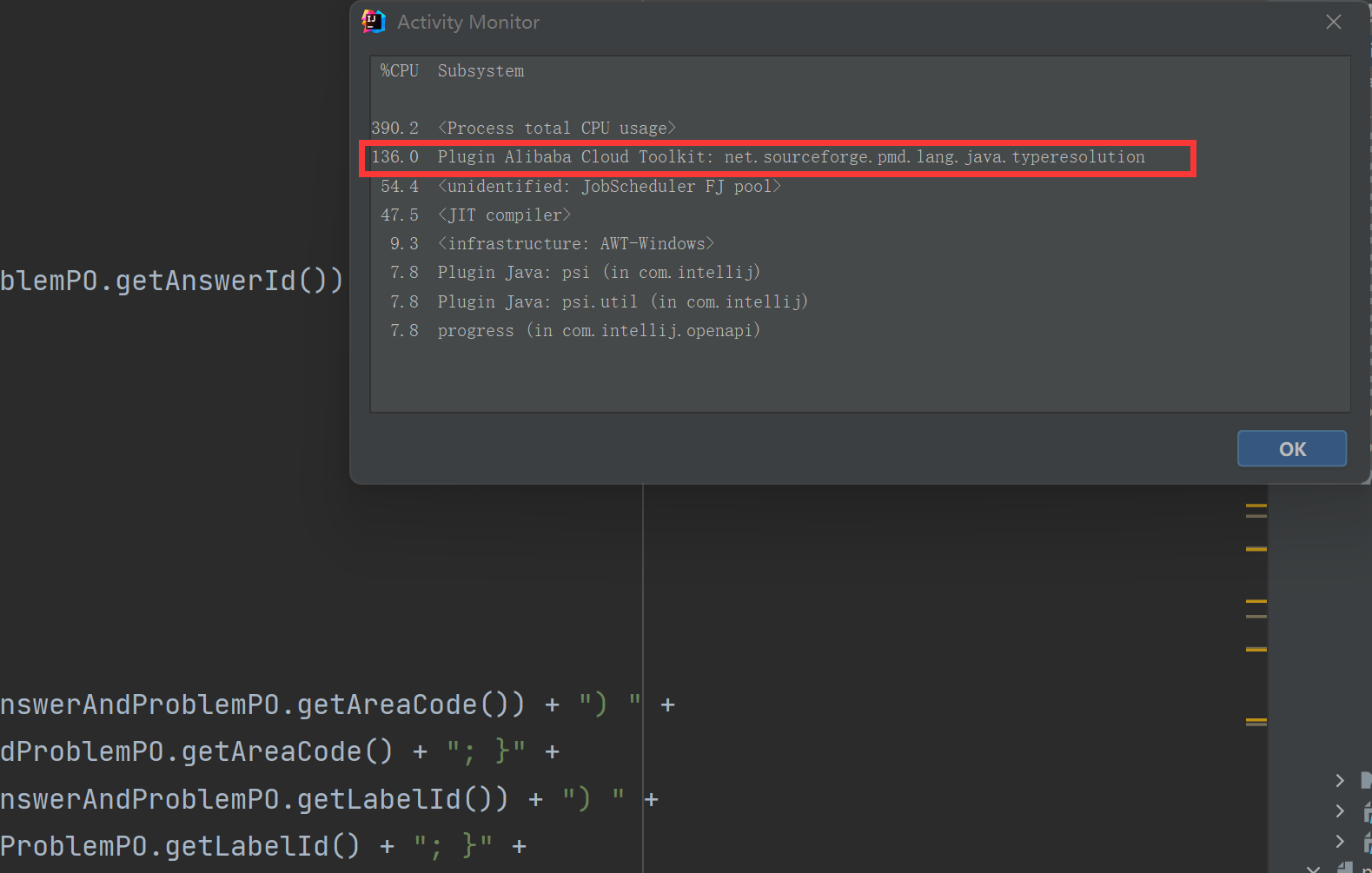Expand the tree node beside the plain gray folder
Image resolution: width=1372 pixels, height=873 pixels.
tap(1340, 780)
